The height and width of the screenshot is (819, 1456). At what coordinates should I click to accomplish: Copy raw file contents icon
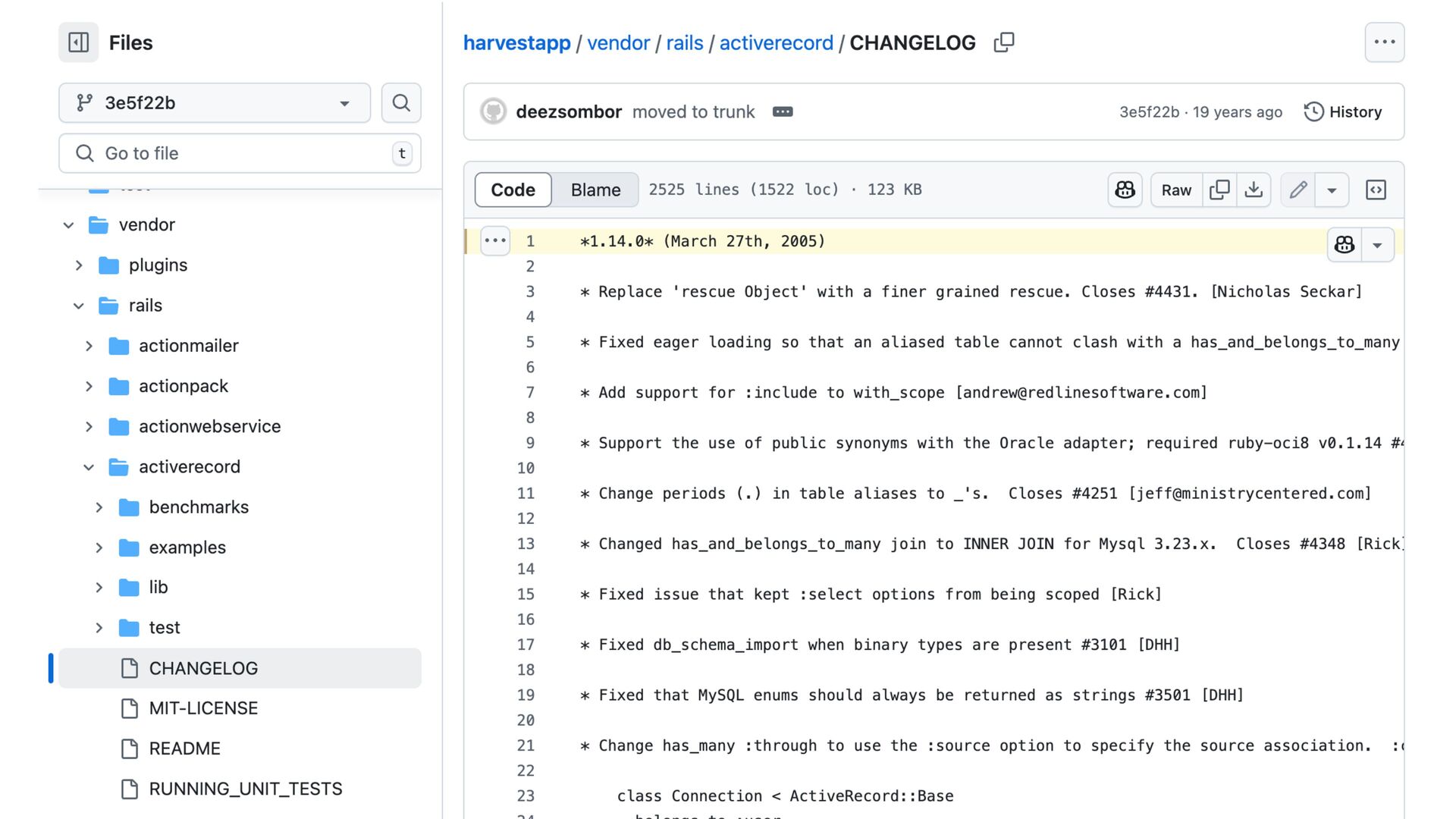[1219, 190]
